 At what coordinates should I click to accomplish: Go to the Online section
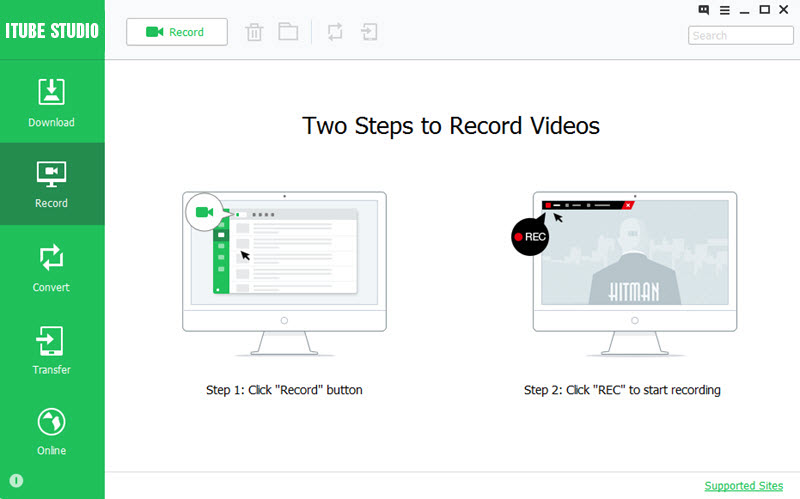(52, 432)
